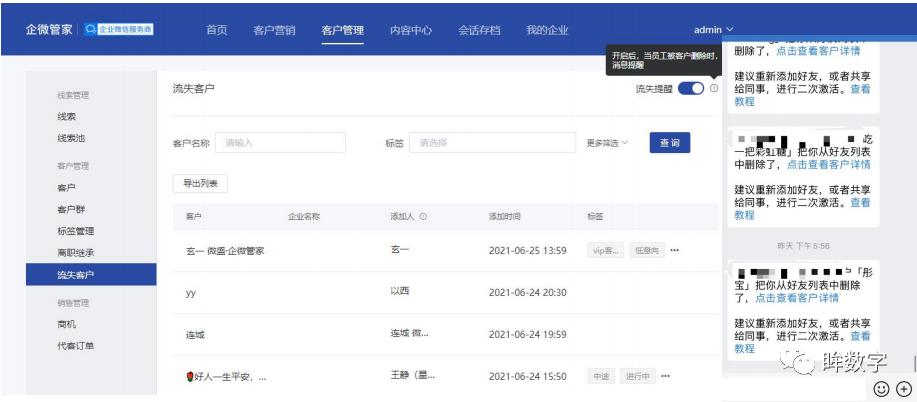Viewport: 917px width, 402px height.
Task: Click added time 2021-06-24 15:50
Action: [x=528, y=377]
